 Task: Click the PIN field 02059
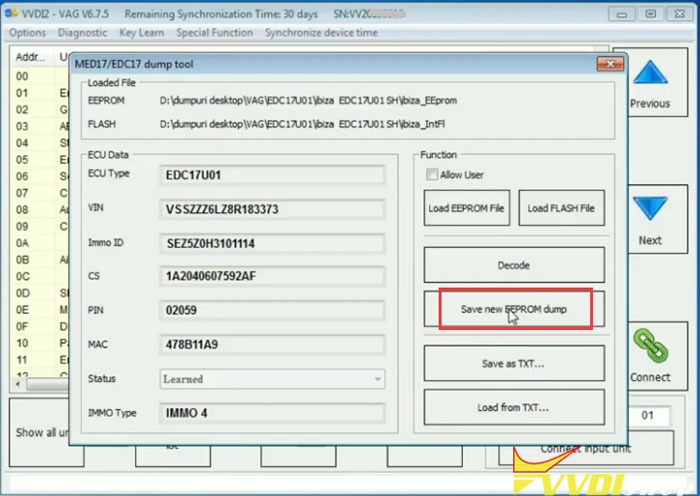tap(272, 310)
